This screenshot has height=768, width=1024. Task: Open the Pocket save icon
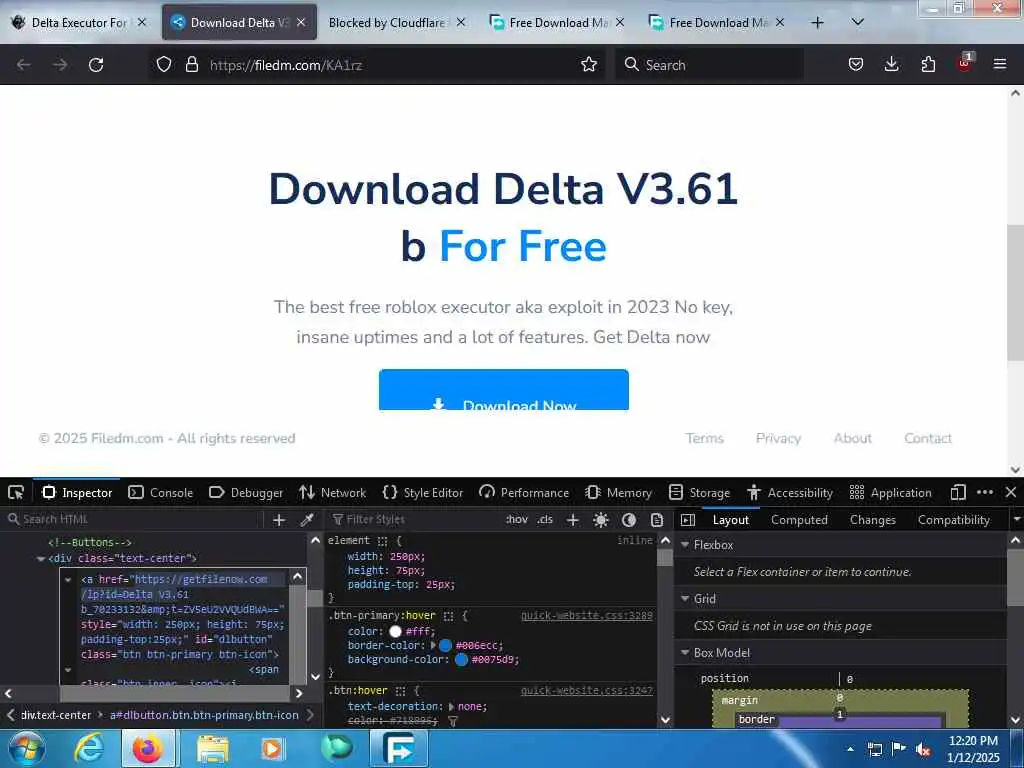pyautogui.click(x=856, y=65)
